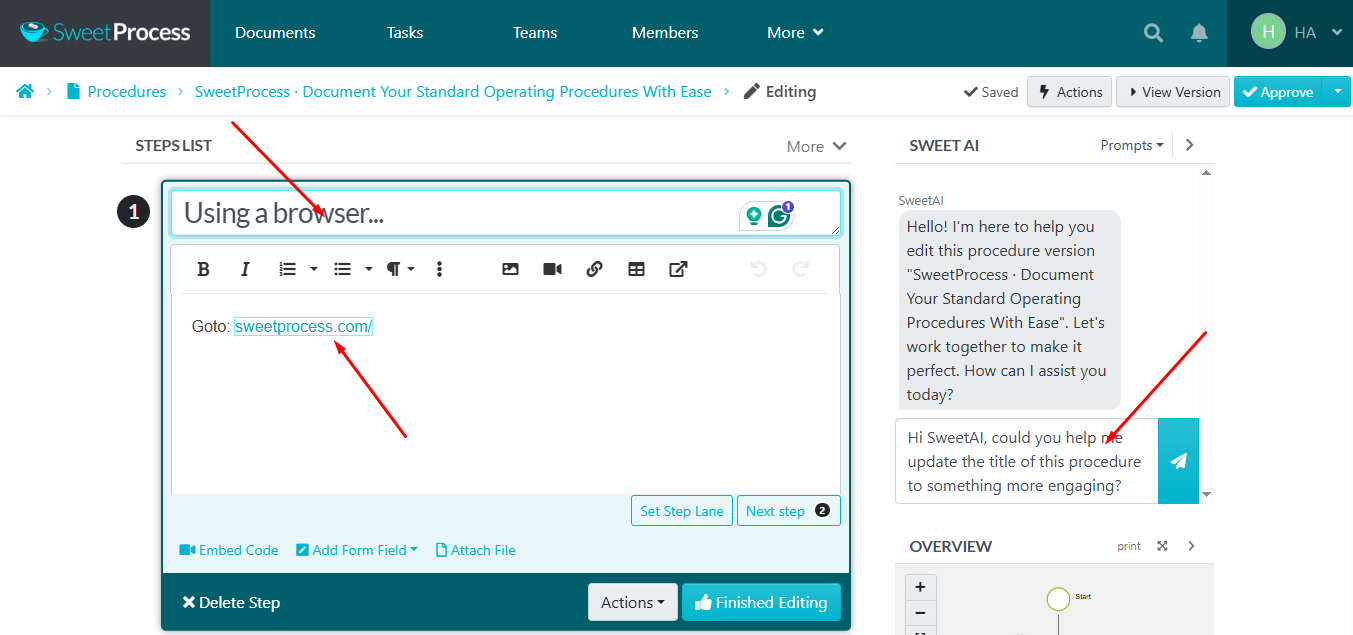Open the procedure title breadcrumb link

coord(453,92)
